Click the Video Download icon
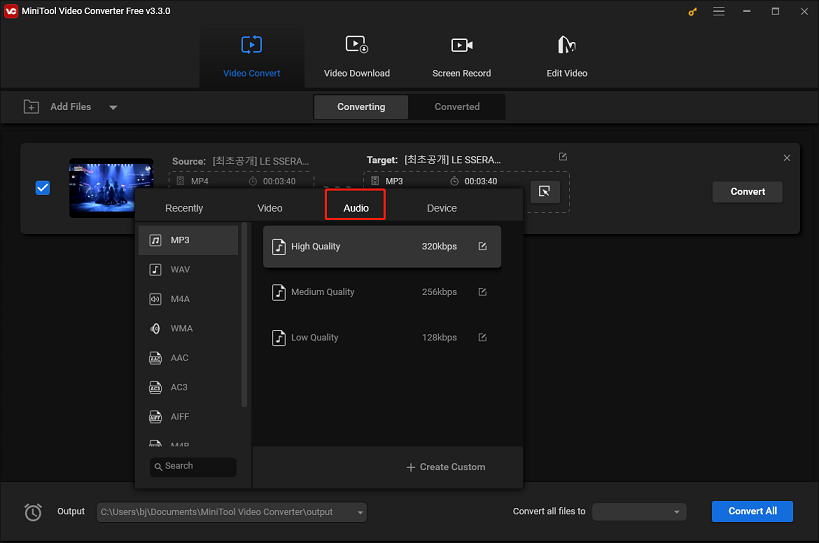The height and width of the screenshot is (543, 819). point(357,45)
